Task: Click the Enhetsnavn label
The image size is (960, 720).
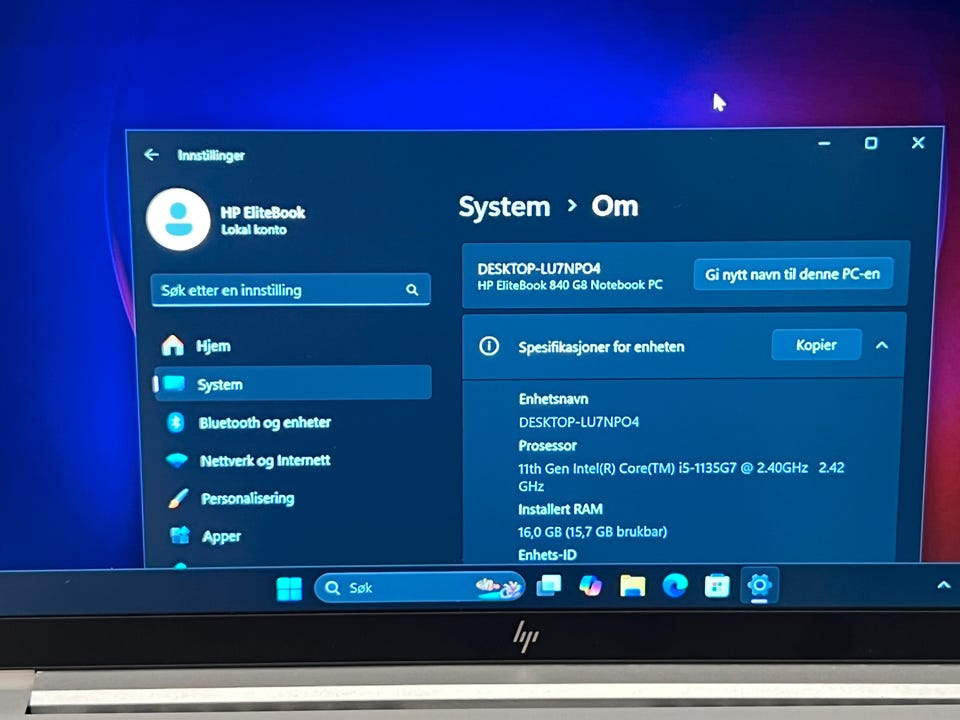Action: point(553,399)
